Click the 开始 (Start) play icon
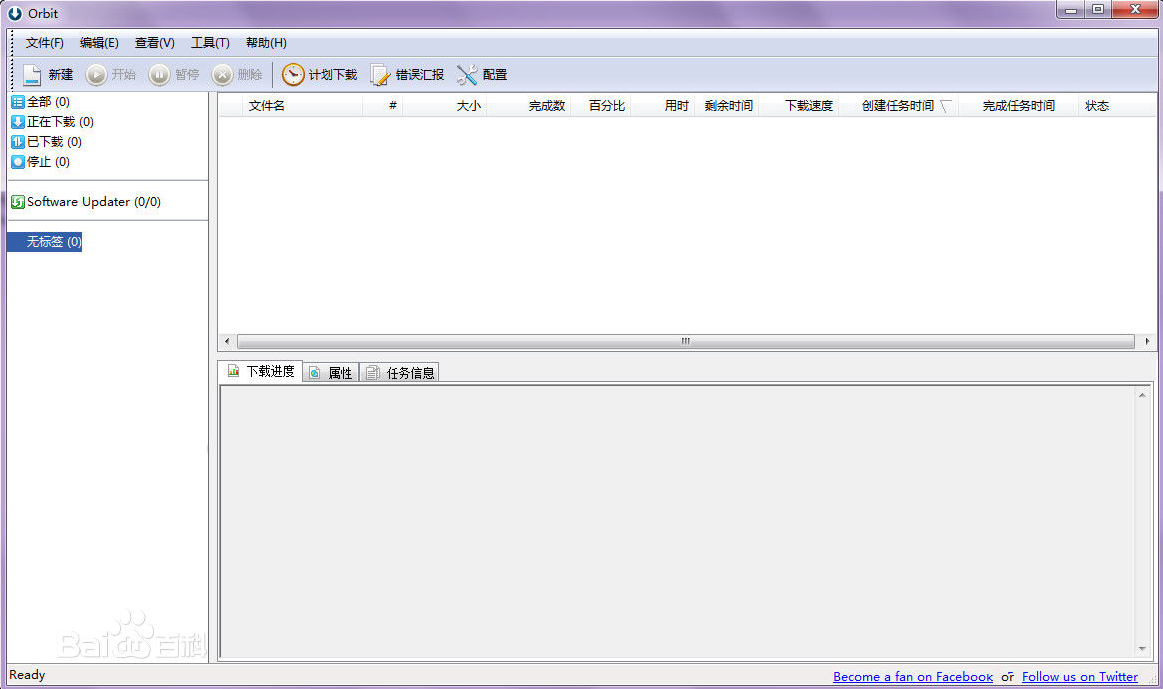1163x689 pixels. [96, 75]
